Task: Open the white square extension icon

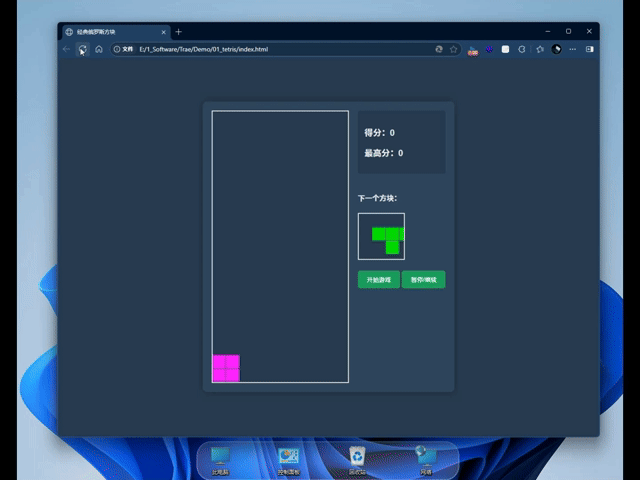Action: [x=505, y=49]
